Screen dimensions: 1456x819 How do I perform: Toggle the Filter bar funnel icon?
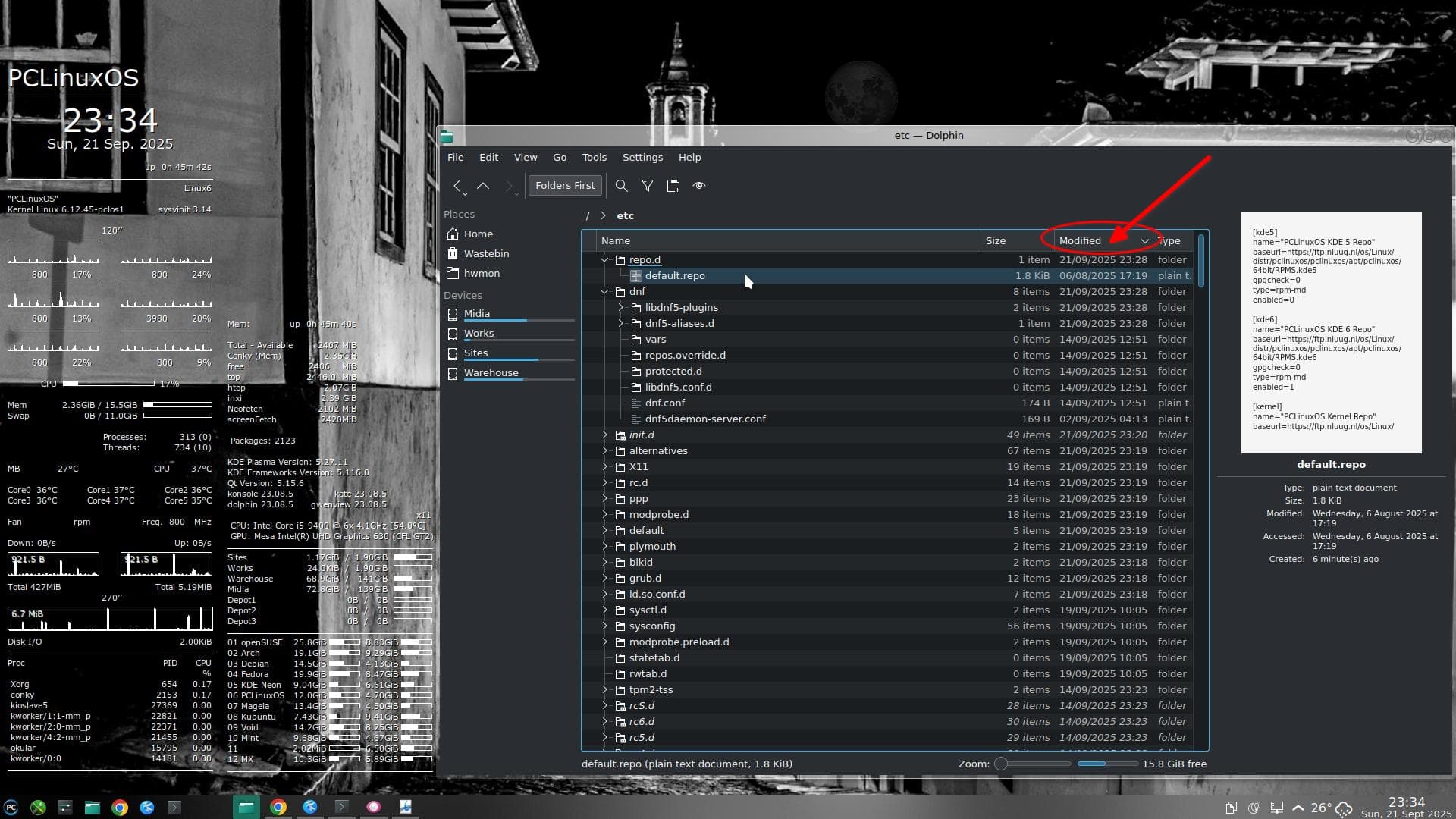click(x=648, y=186)
